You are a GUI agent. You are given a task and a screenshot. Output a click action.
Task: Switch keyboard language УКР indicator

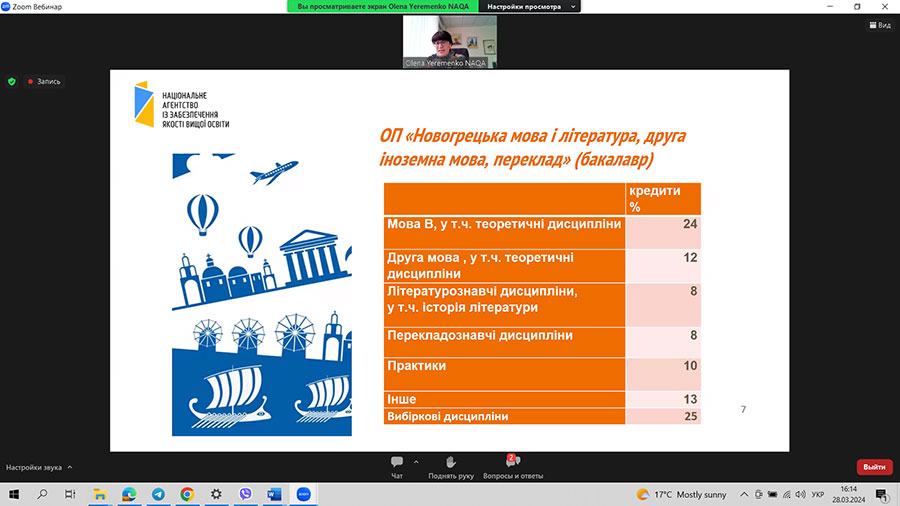(818, 495)
